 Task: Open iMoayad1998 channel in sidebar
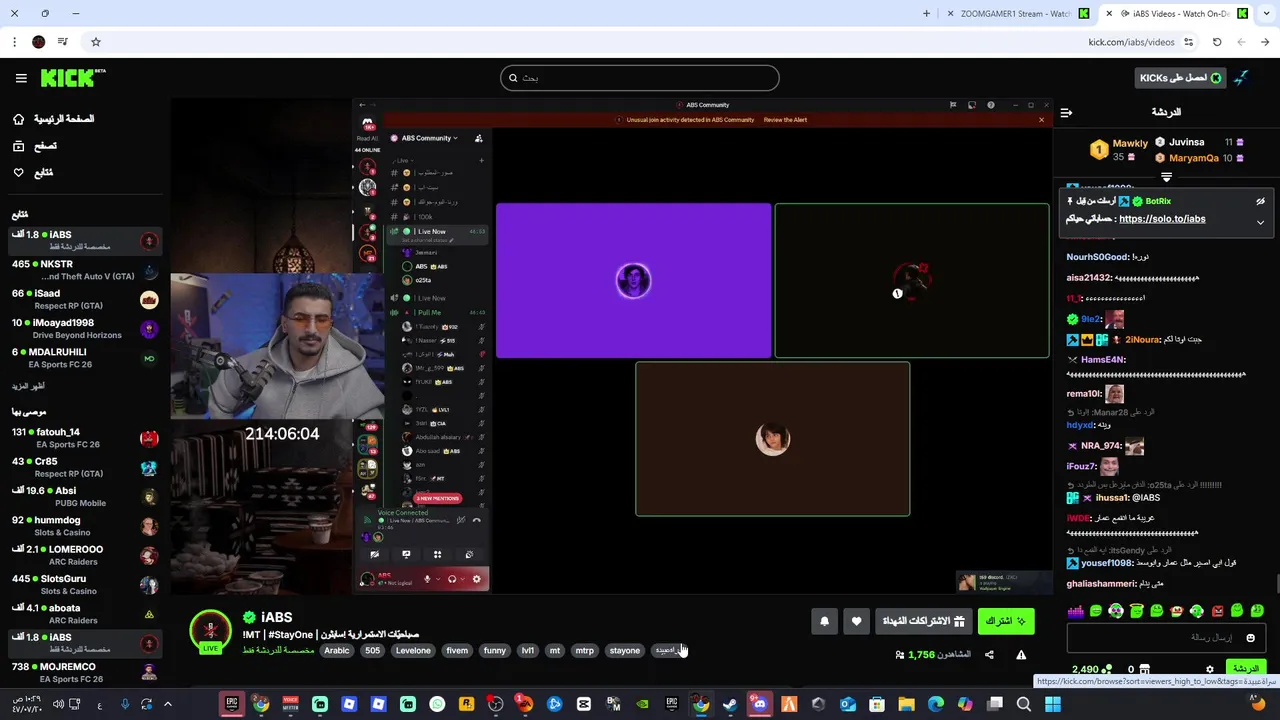tap(84, 329)
